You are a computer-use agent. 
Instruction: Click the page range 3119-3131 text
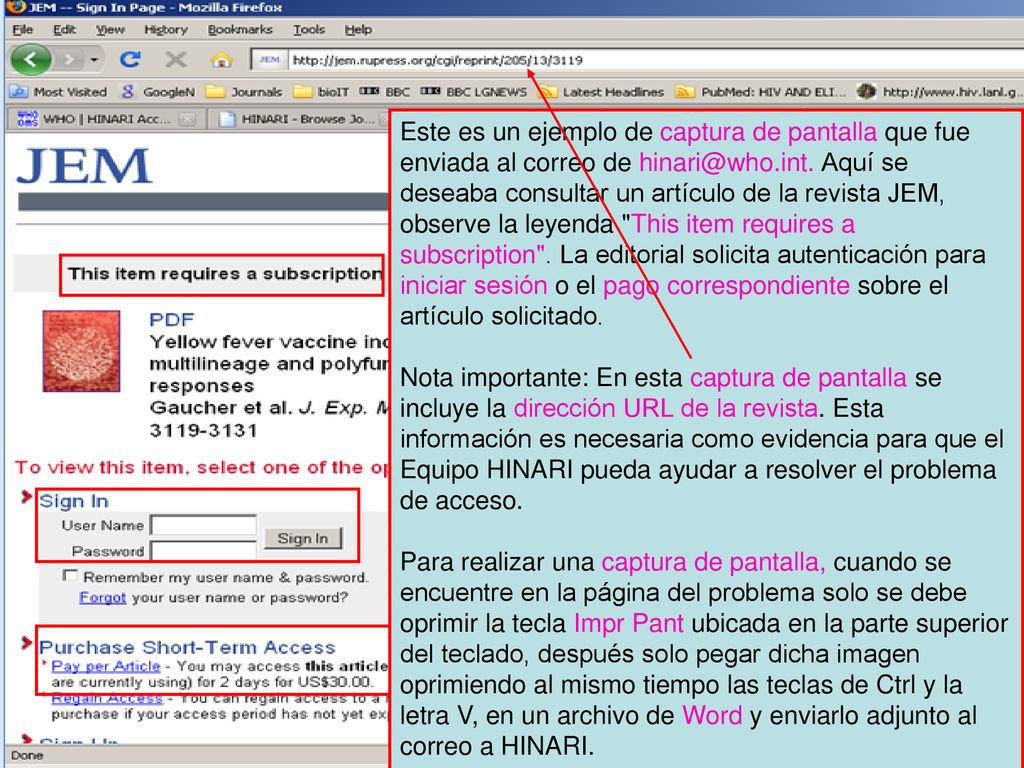(x=203, y=430)
